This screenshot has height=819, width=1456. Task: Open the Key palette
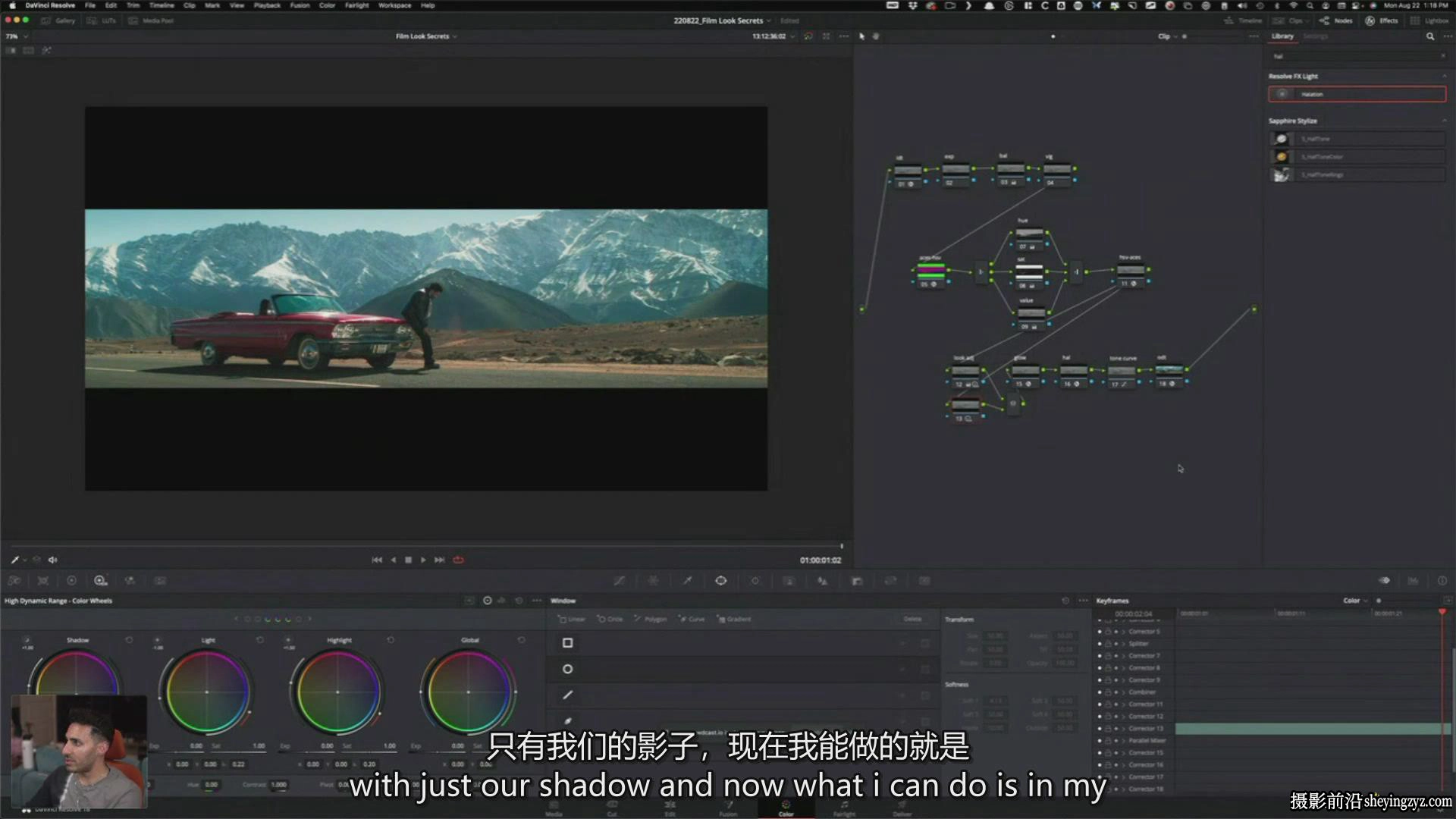(857, 581)
